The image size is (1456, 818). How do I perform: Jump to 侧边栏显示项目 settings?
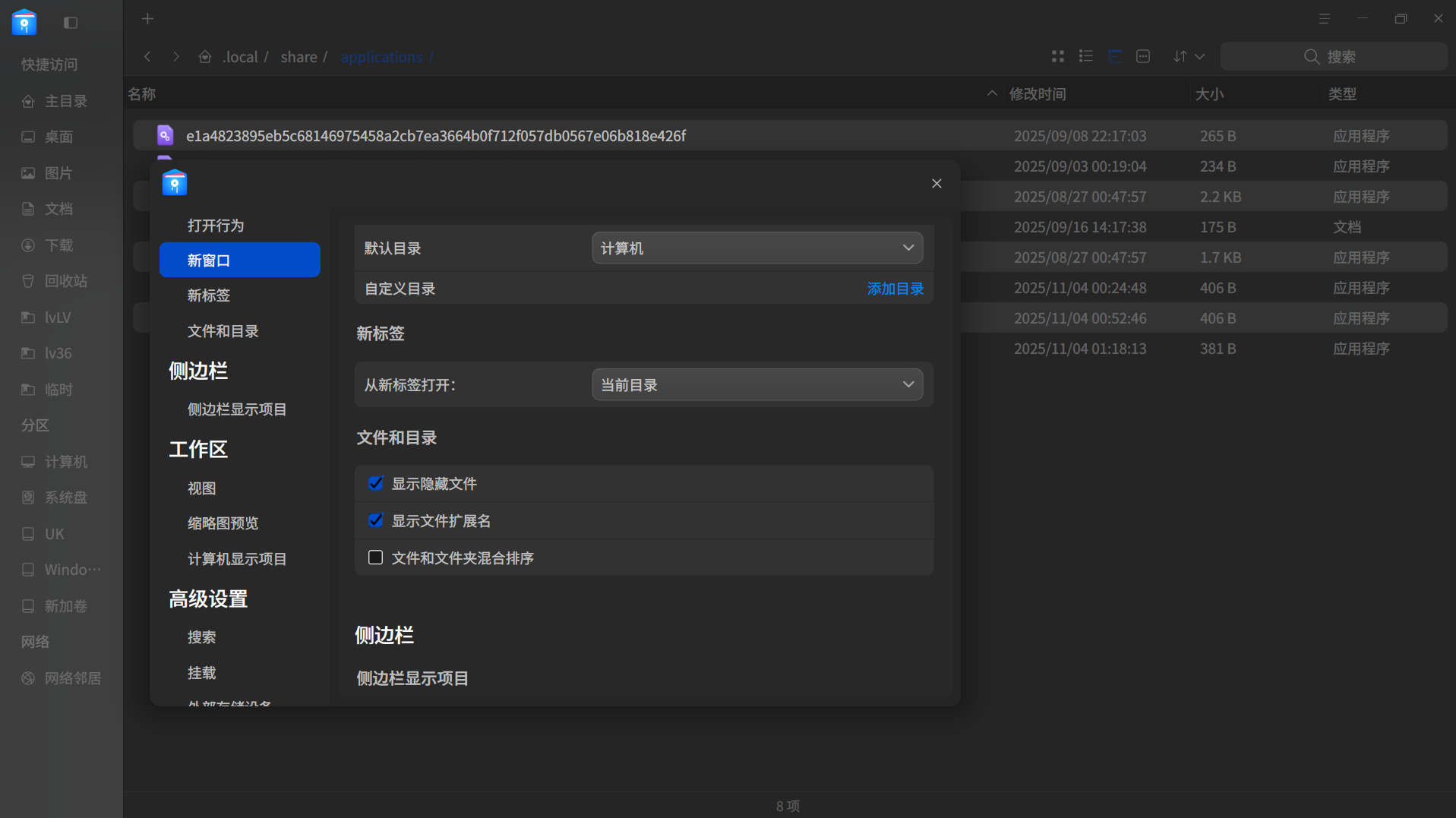[237, 409]
